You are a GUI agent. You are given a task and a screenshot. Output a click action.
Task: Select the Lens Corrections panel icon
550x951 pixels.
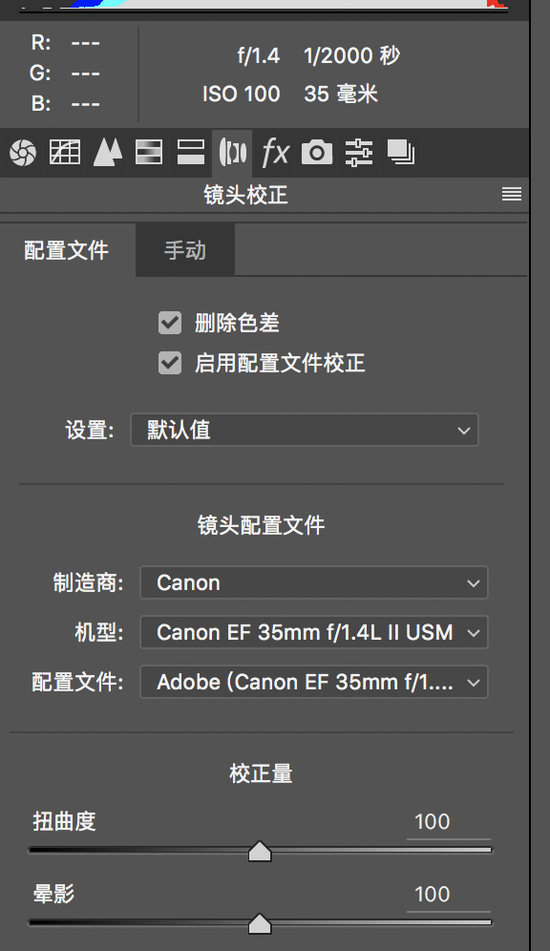click(232, 152)
